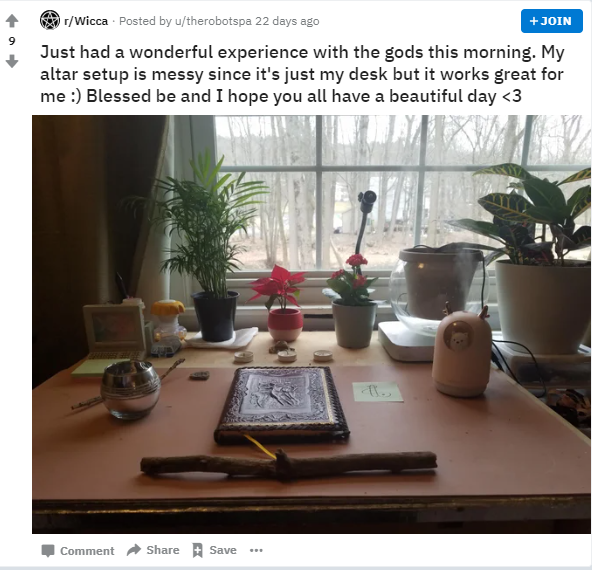Expand the altar desk photo
The height and width of the screenshot is (570, 592).
coord(311,324)
